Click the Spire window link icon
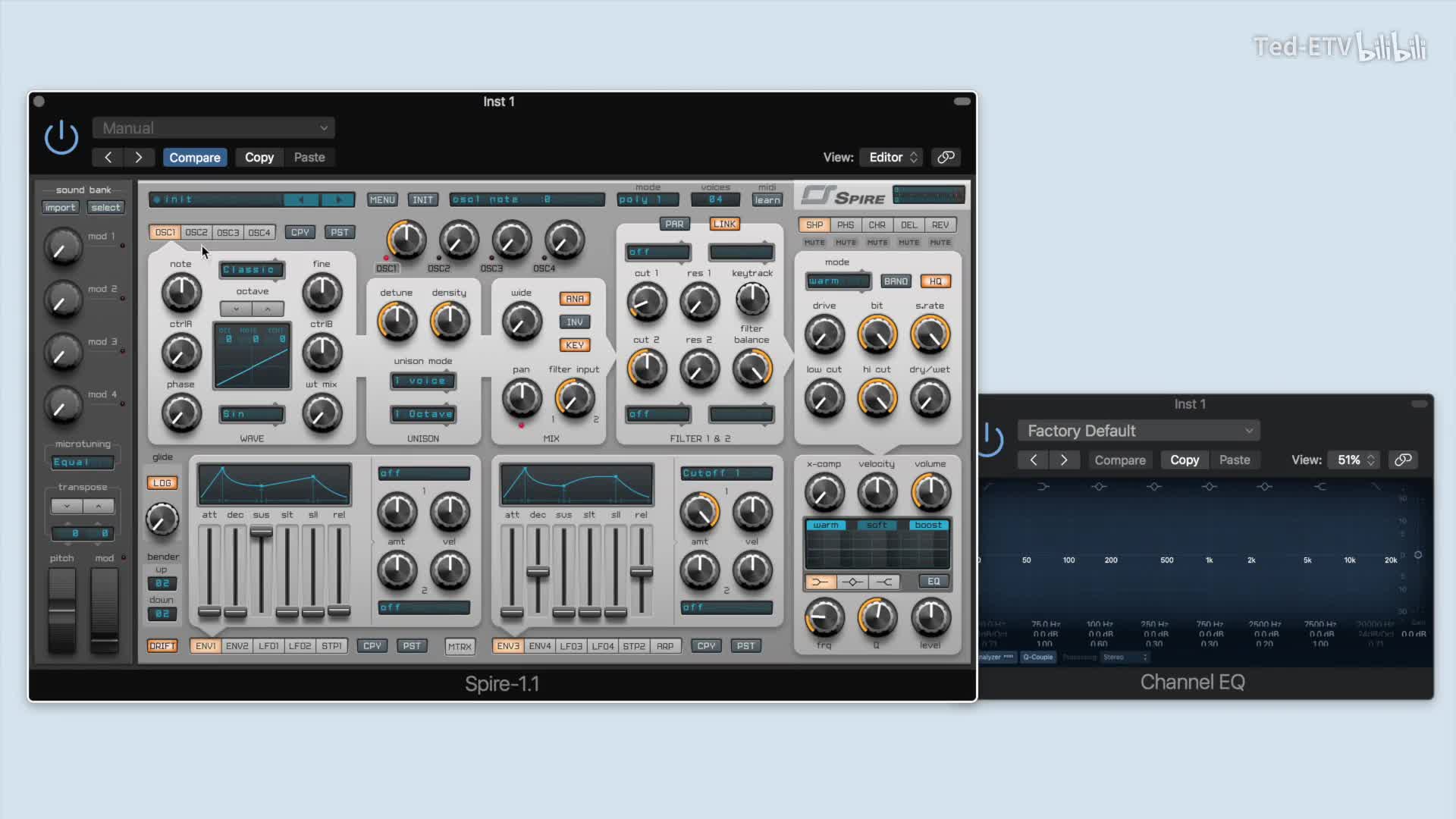1456x819 pixels. pyautogui.click(x=946, y=157)
